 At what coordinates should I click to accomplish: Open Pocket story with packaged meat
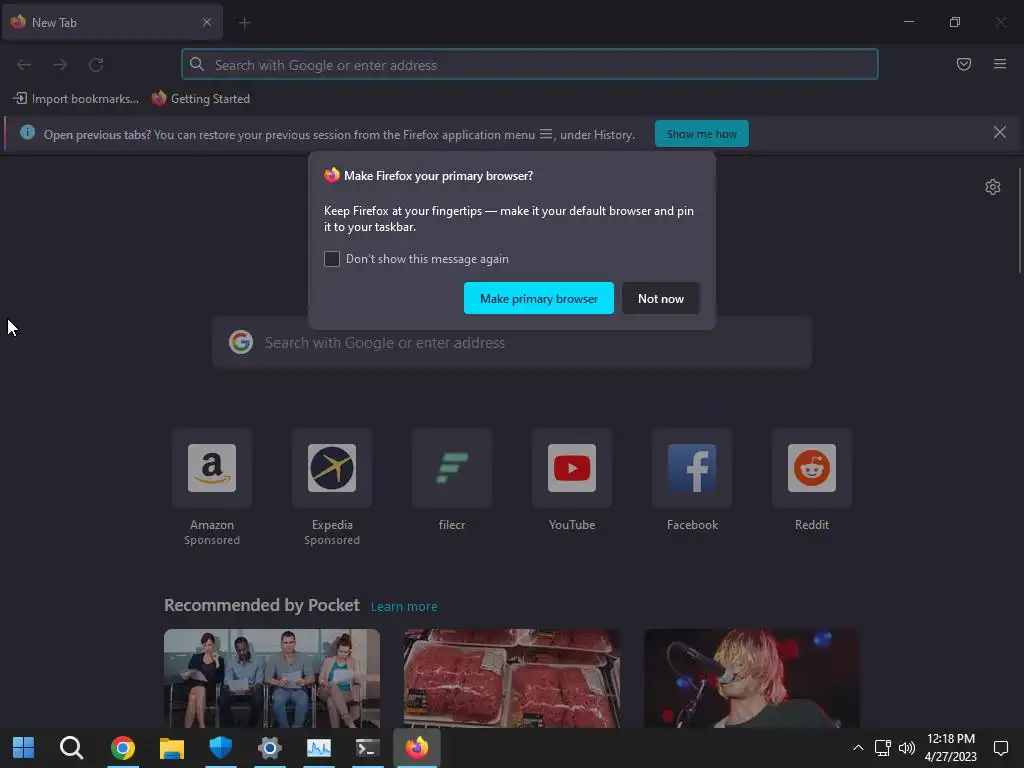click(x=512, y=678)
